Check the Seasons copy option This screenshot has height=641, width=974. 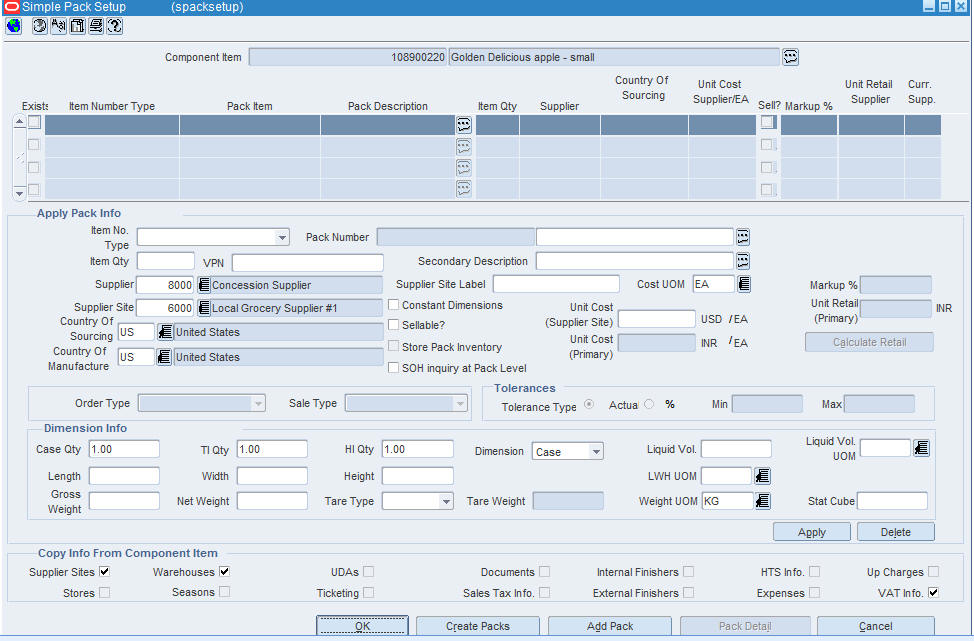pyautogui.click(x=224, y=592)
